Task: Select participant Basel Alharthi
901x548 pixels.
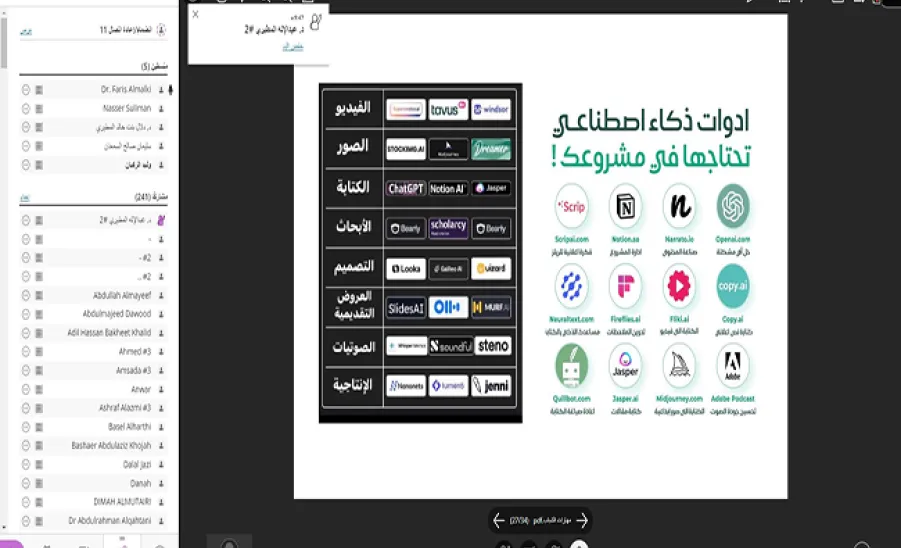Action: click(x=129, y=427)
